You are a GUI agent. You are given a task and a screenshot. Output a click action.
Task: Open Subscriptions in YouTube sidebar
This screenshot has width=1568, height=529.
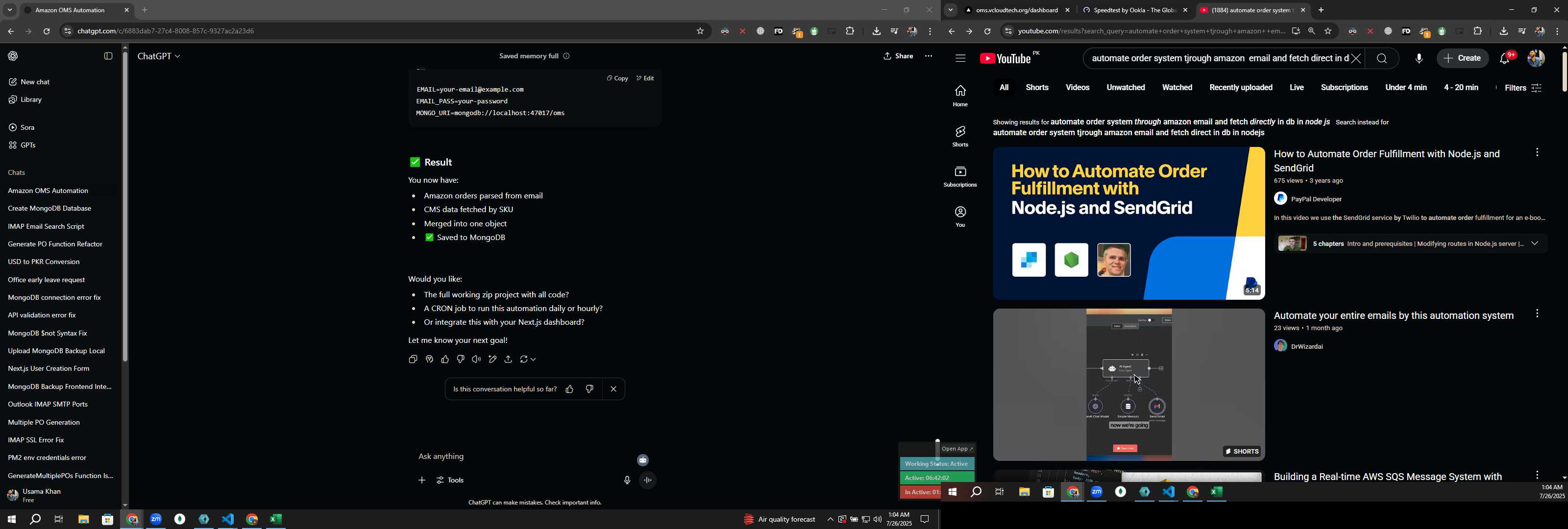click(x=960, y=176)
